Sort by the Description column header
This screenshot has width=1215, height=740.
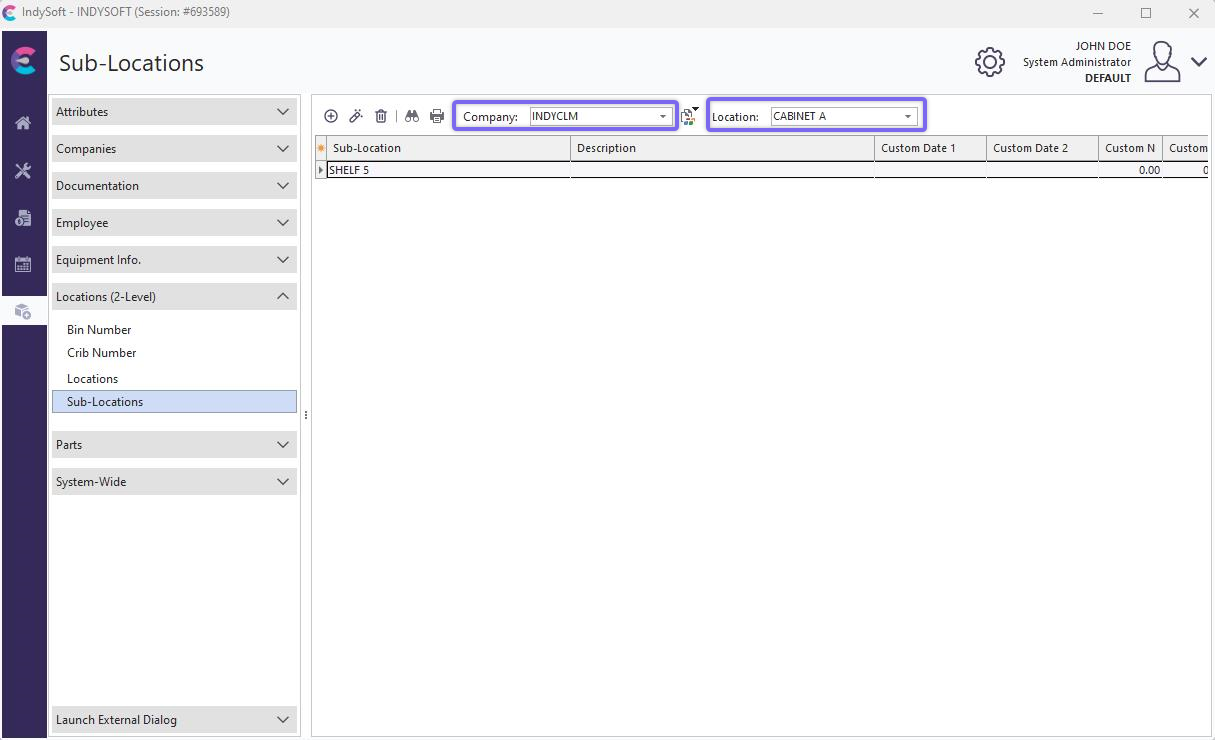721,148
